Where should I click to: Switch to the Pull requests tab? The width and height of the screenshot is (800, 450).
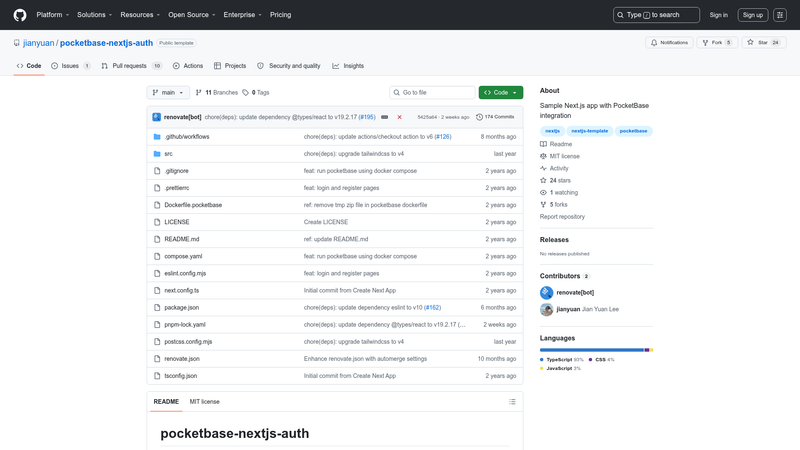(132, 66)
